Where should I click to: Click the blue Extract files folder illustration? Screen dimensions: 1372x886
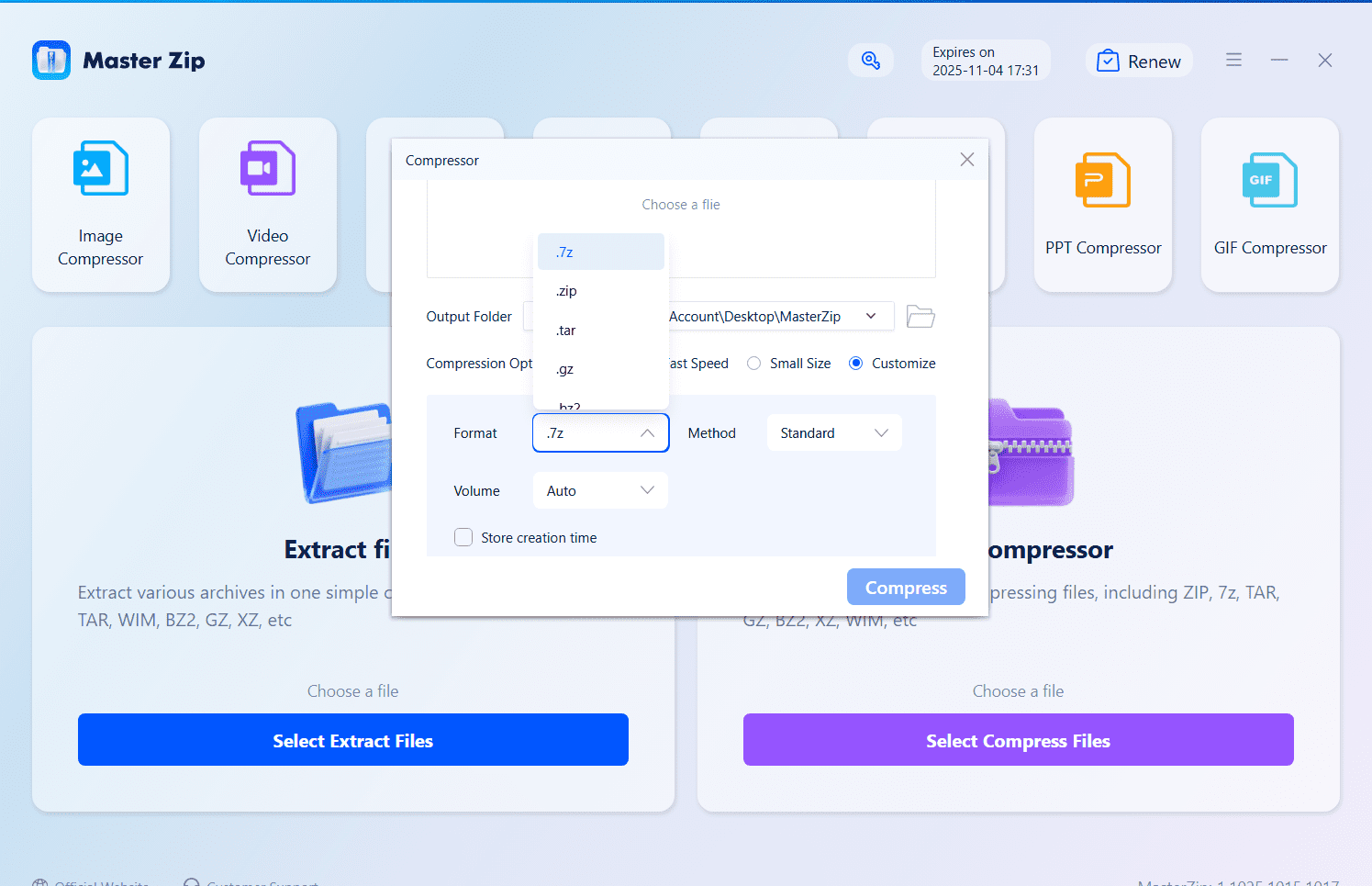(344, 452)
